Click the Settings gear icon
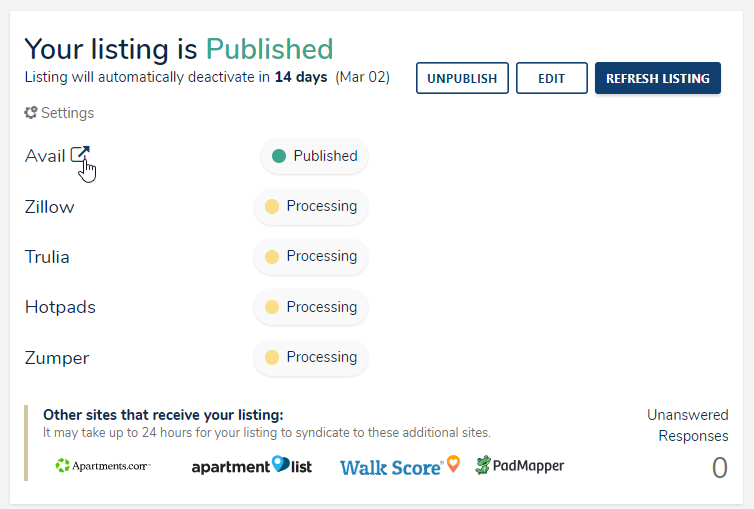Image resolution: width=754 pixels, height=509 pixels. click(31, 113)
